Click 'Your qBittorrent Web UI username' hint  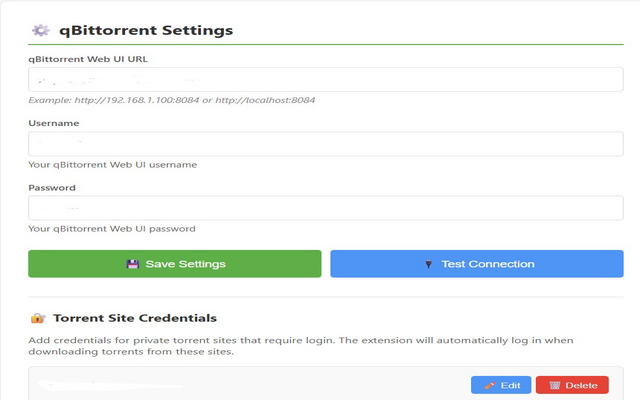pos(112,165)
